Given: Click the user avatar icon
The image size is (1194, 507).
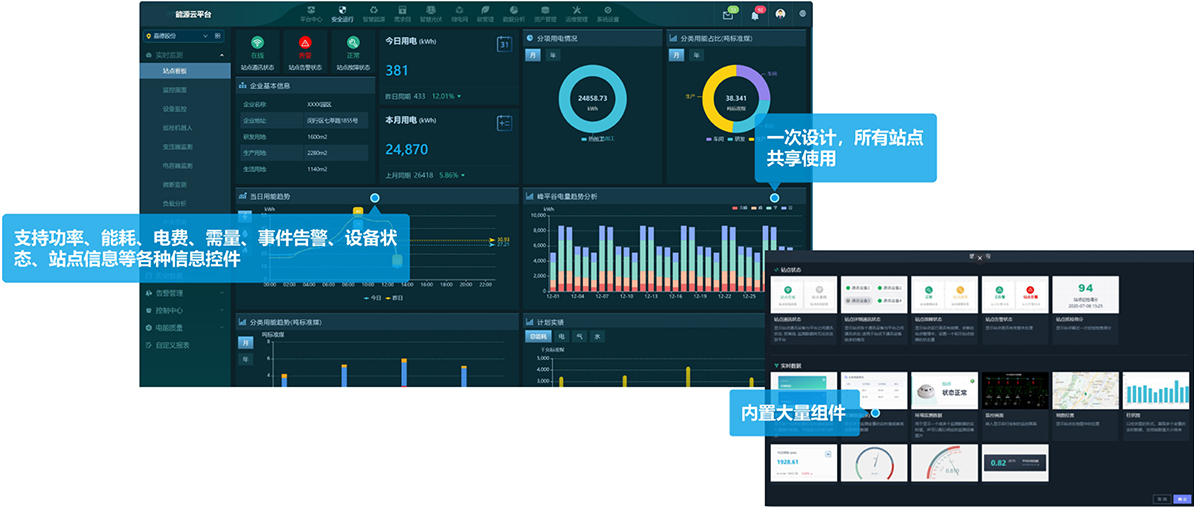Looking at the screenshot, I should [x=780, y=15].
